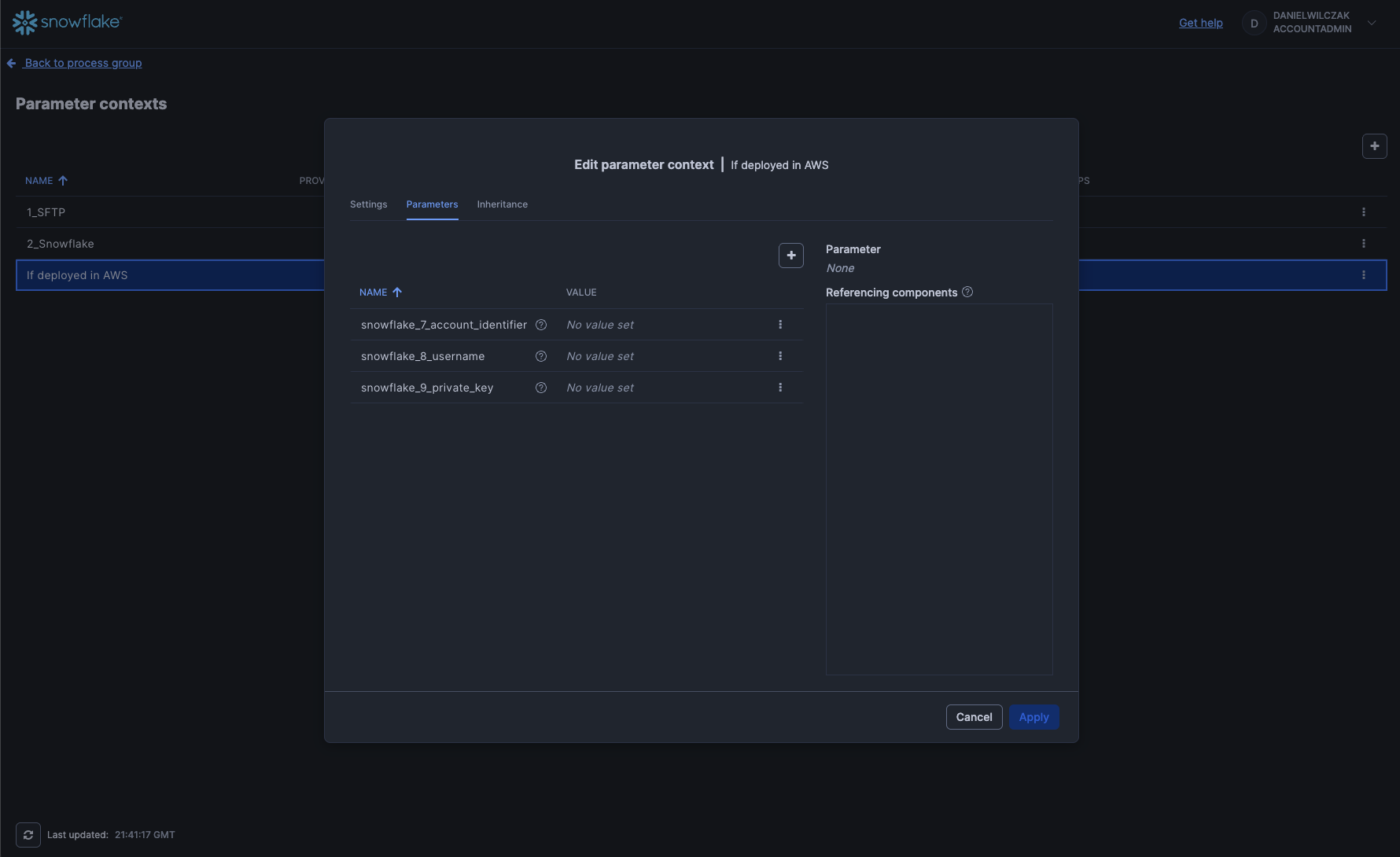The width and height of the screenshot is (1400, 857).
Task: Switch to the Inheritance tab
Action: [x=502, y=204]
